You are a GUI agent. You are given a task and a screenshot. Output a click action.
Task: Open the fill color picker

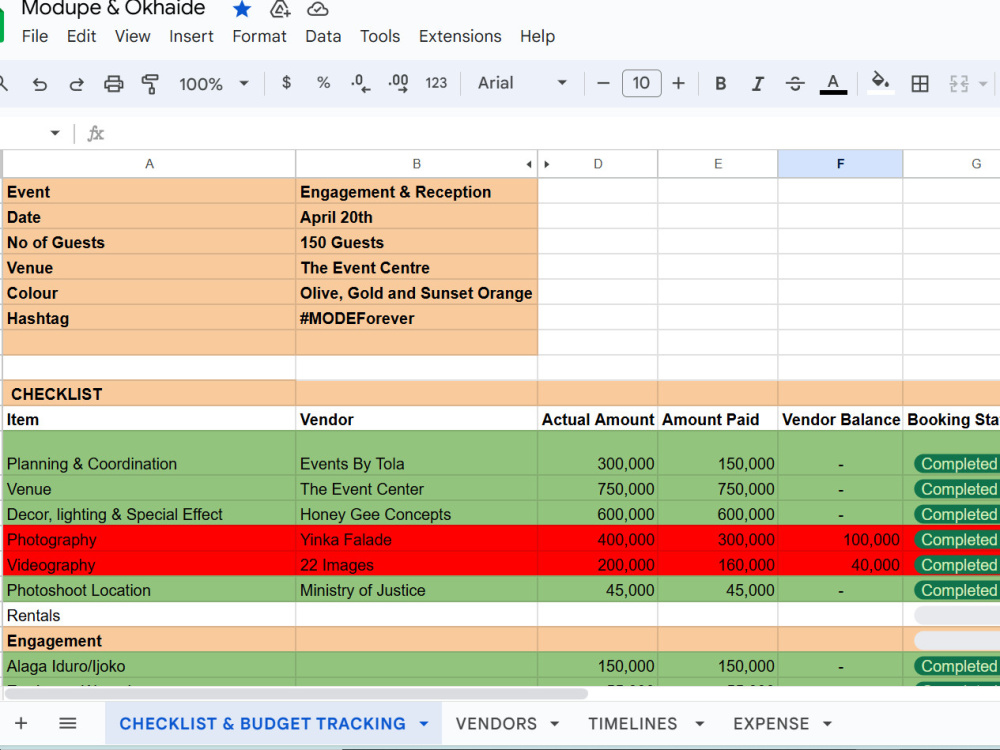coord(880,83)
